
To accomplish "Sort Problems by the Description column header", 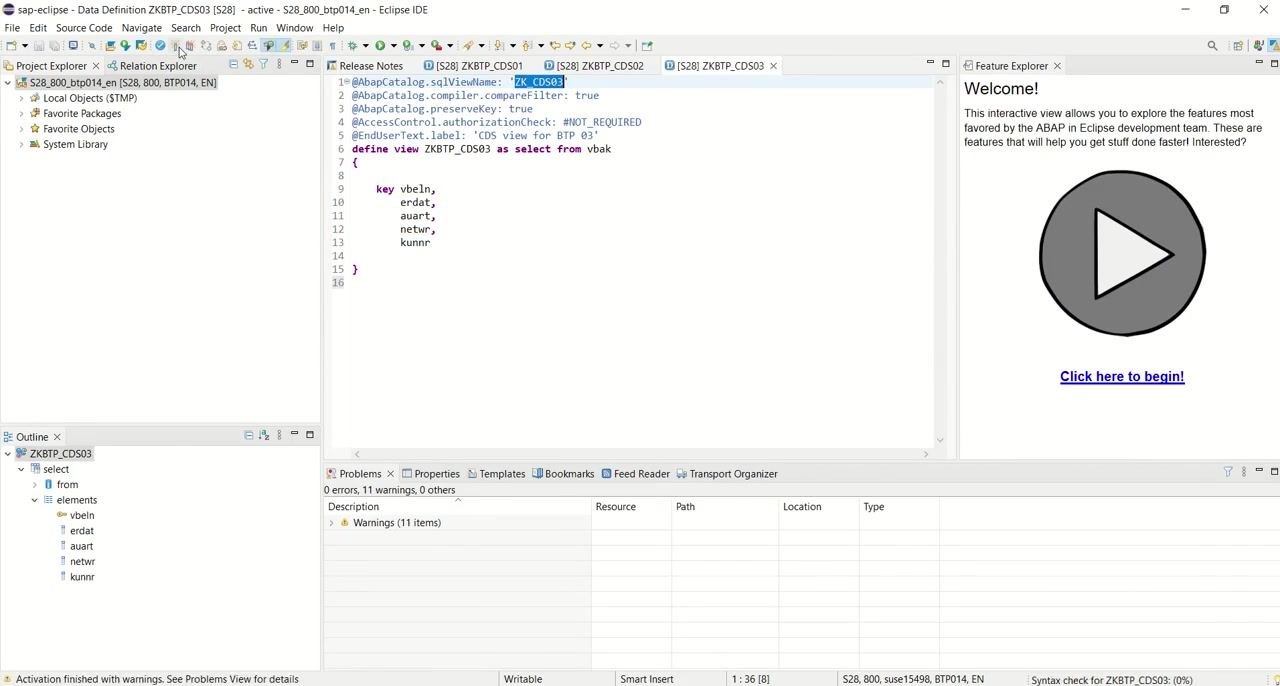I will [458, 507].
